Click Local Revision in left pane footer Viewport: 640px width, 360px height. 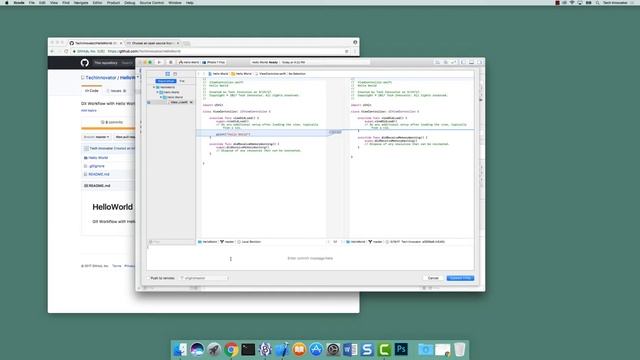(249, 242)
